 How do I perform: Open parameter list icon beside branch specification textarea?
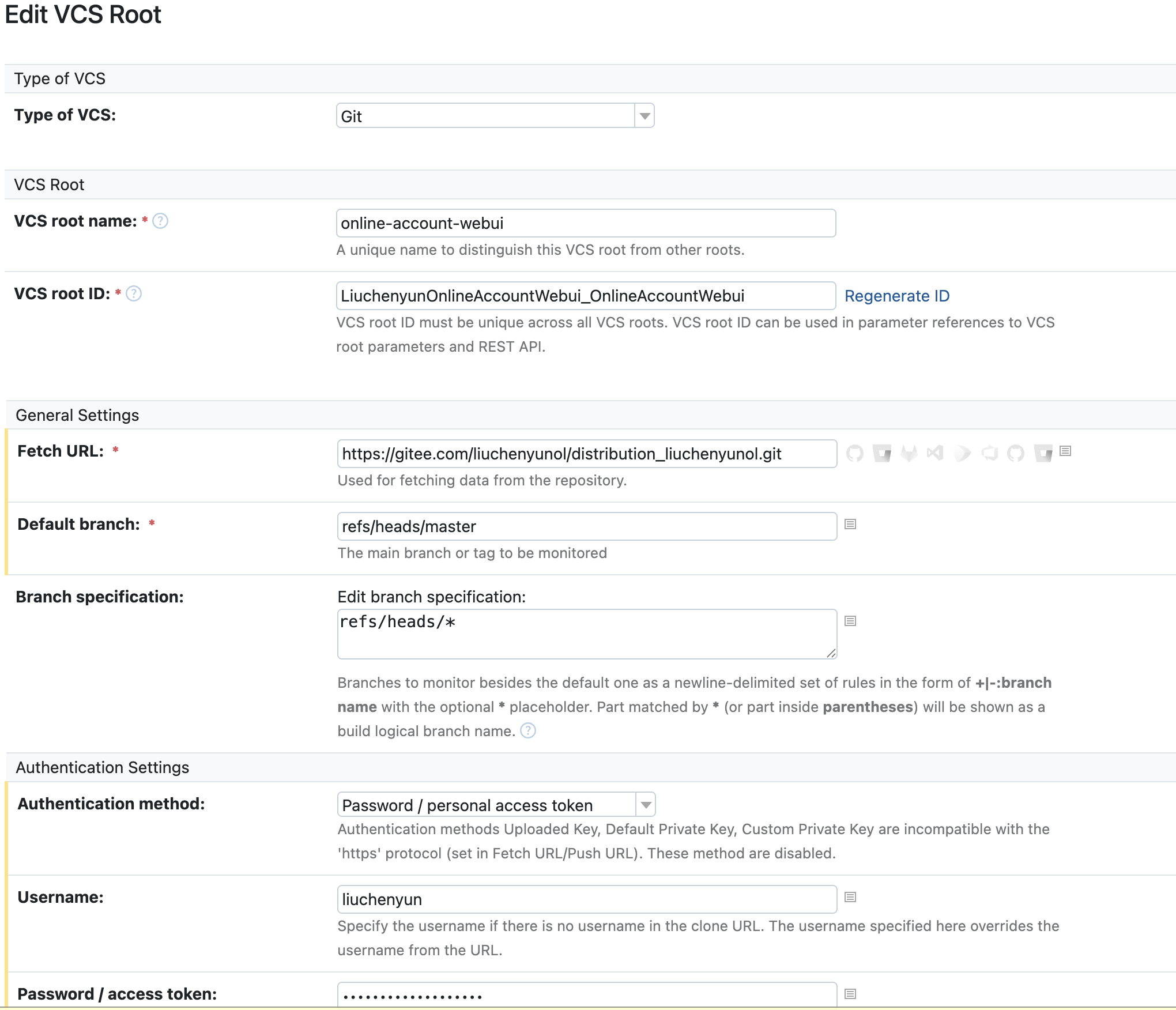(x=850, y=621)
